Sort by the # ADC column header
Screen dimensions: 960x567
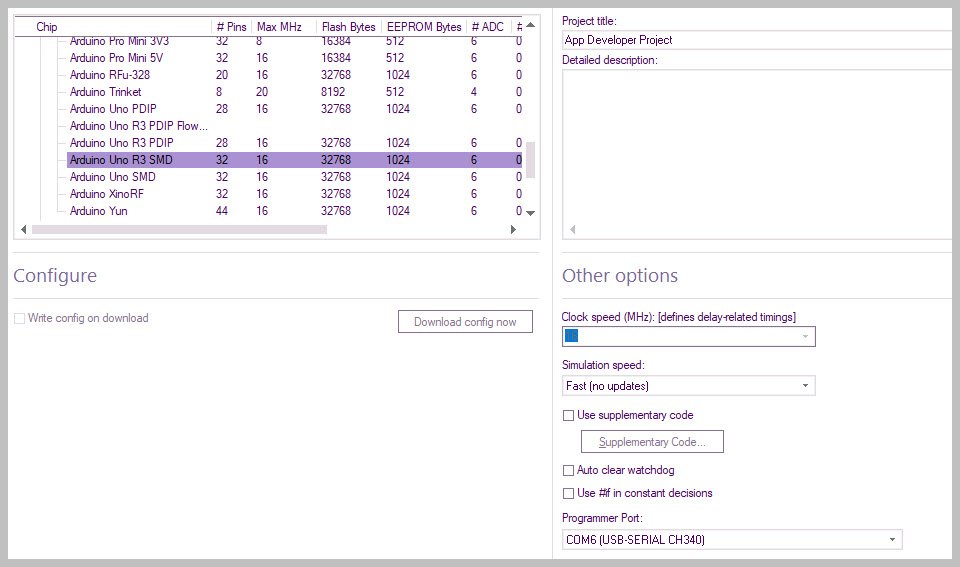[x=488, y=27]
